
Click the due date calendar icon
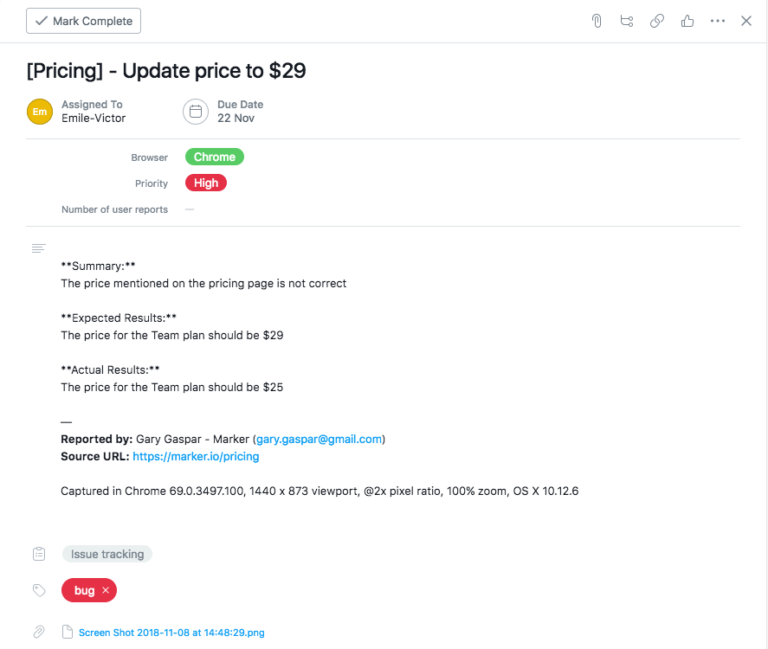pyautogui.click(x=196, y=111)
